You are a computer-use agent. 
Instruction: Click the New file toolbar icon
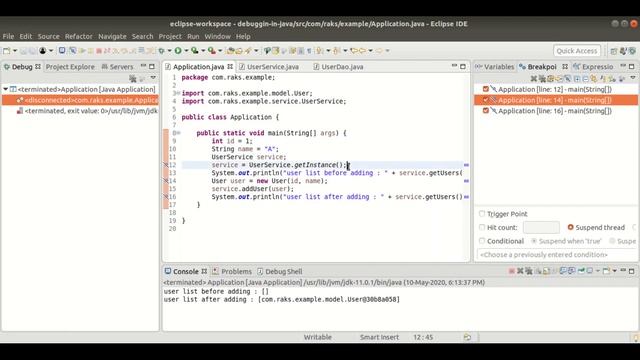(6, 51)
